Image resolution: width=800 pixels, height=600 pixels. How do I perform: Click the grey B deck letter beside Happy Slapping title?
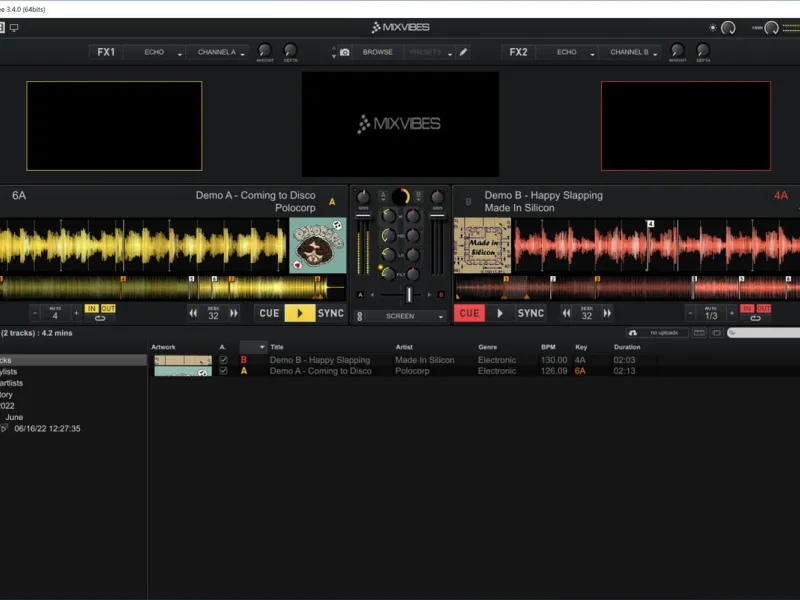coord(468,202)
